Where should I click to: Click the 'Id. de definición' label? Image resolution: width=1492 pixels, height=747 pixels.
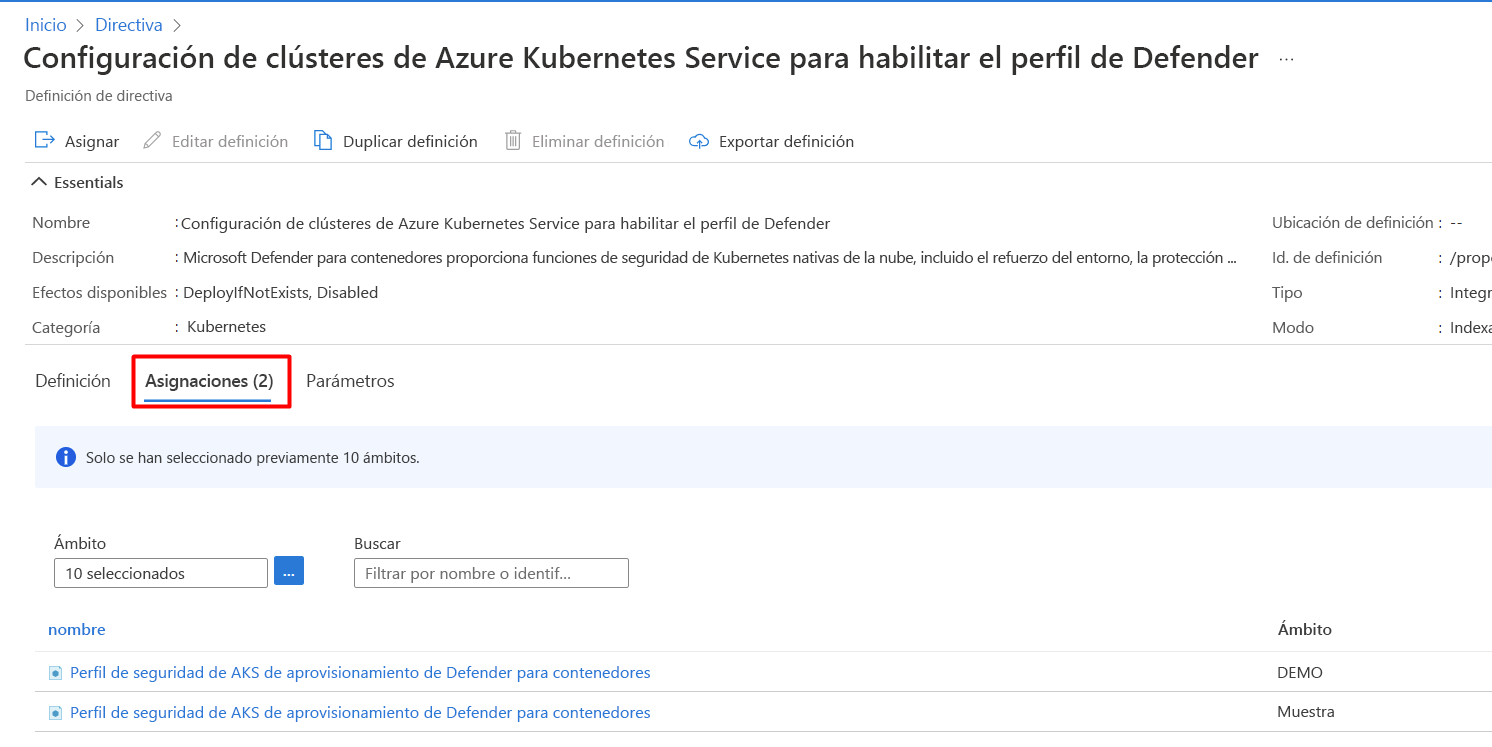click(1327, 258)
